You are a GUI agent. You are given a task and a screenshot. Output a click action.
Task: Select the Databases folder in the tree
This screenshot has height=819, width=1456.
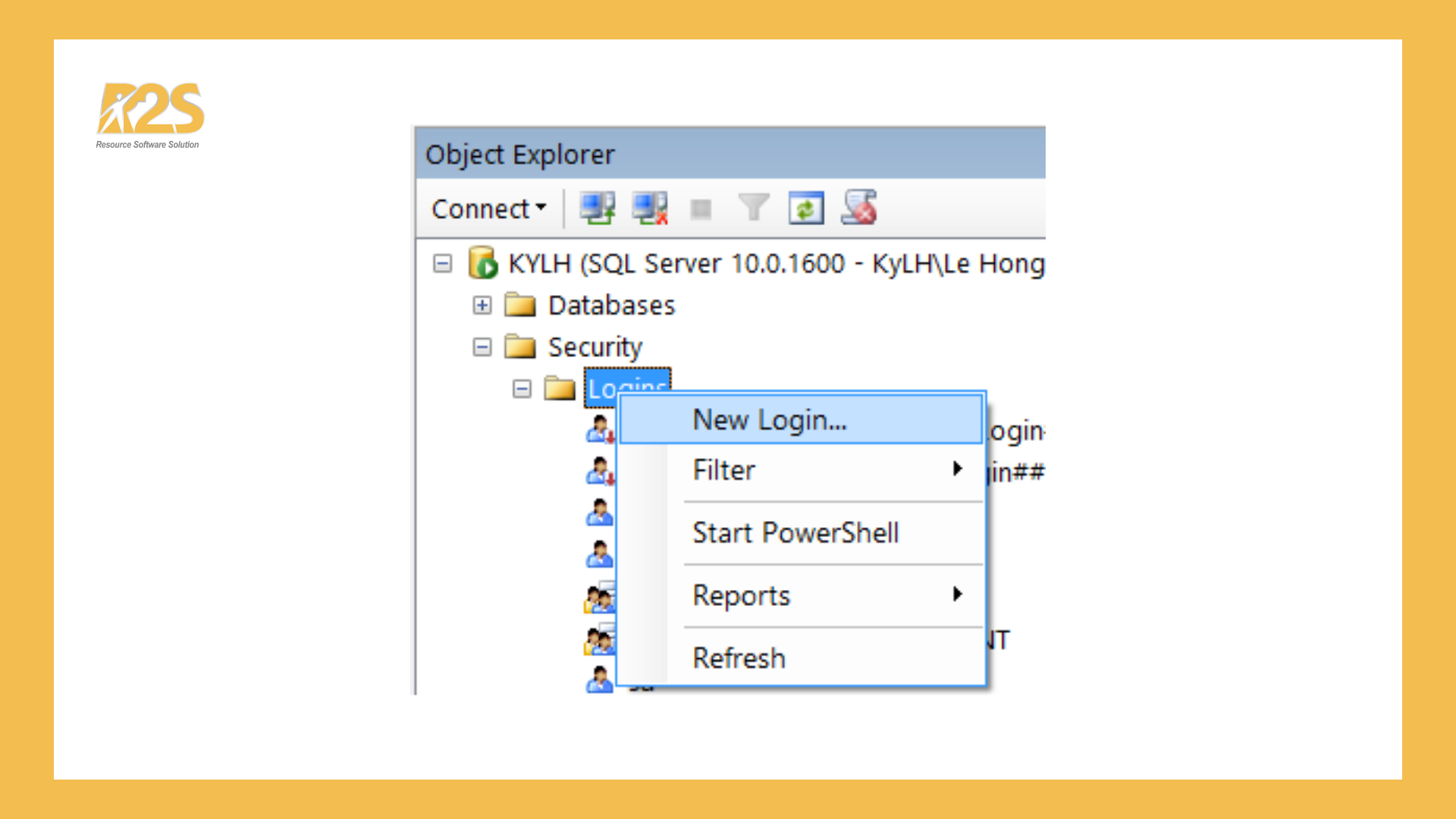coord(611,305)
